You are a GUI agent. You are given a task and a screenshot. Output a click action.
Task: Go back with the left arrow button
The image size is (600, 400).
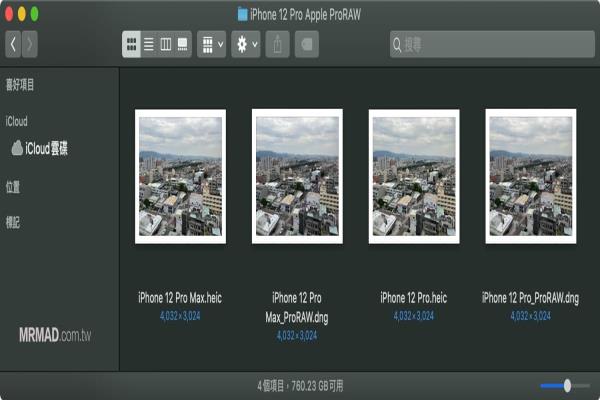[x=13, y=44]
